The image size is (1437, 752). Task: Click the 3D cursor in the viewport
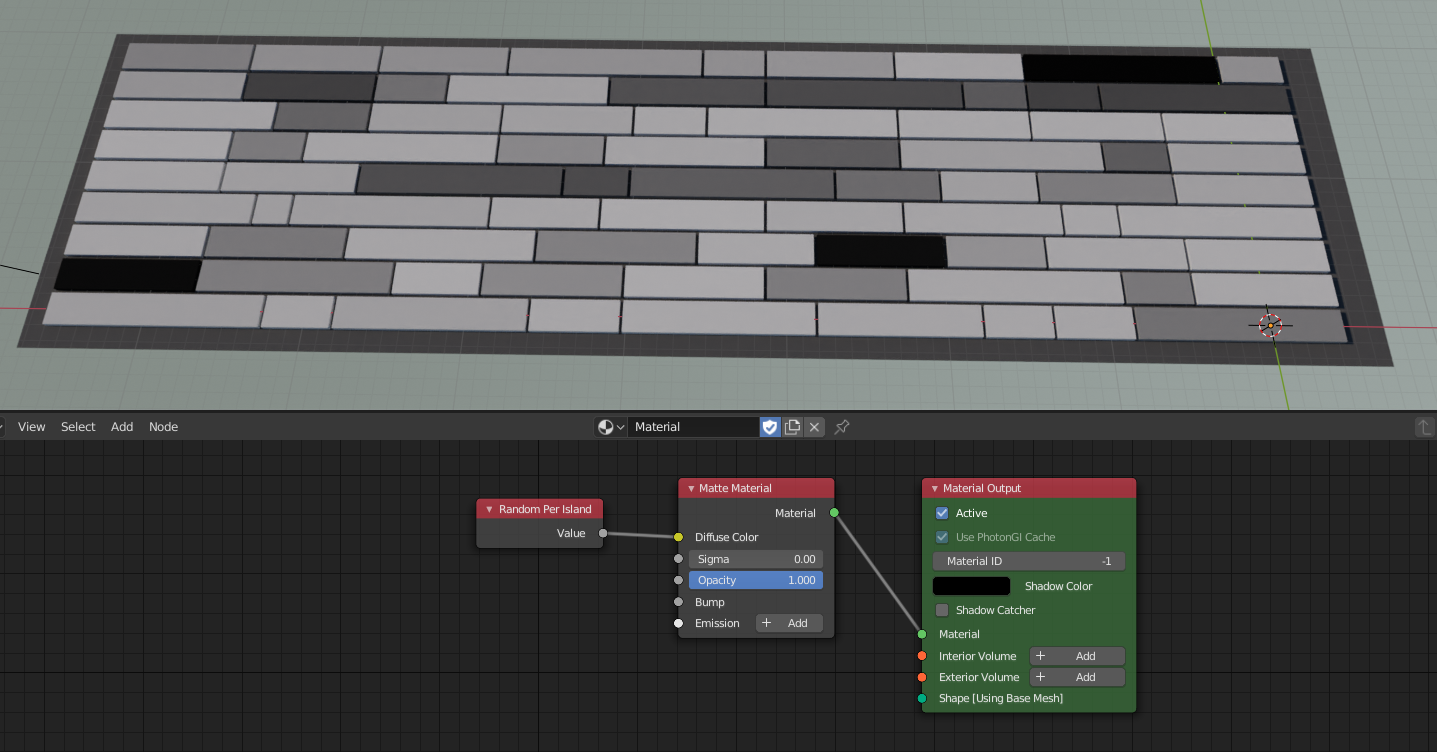point(1270,325)
